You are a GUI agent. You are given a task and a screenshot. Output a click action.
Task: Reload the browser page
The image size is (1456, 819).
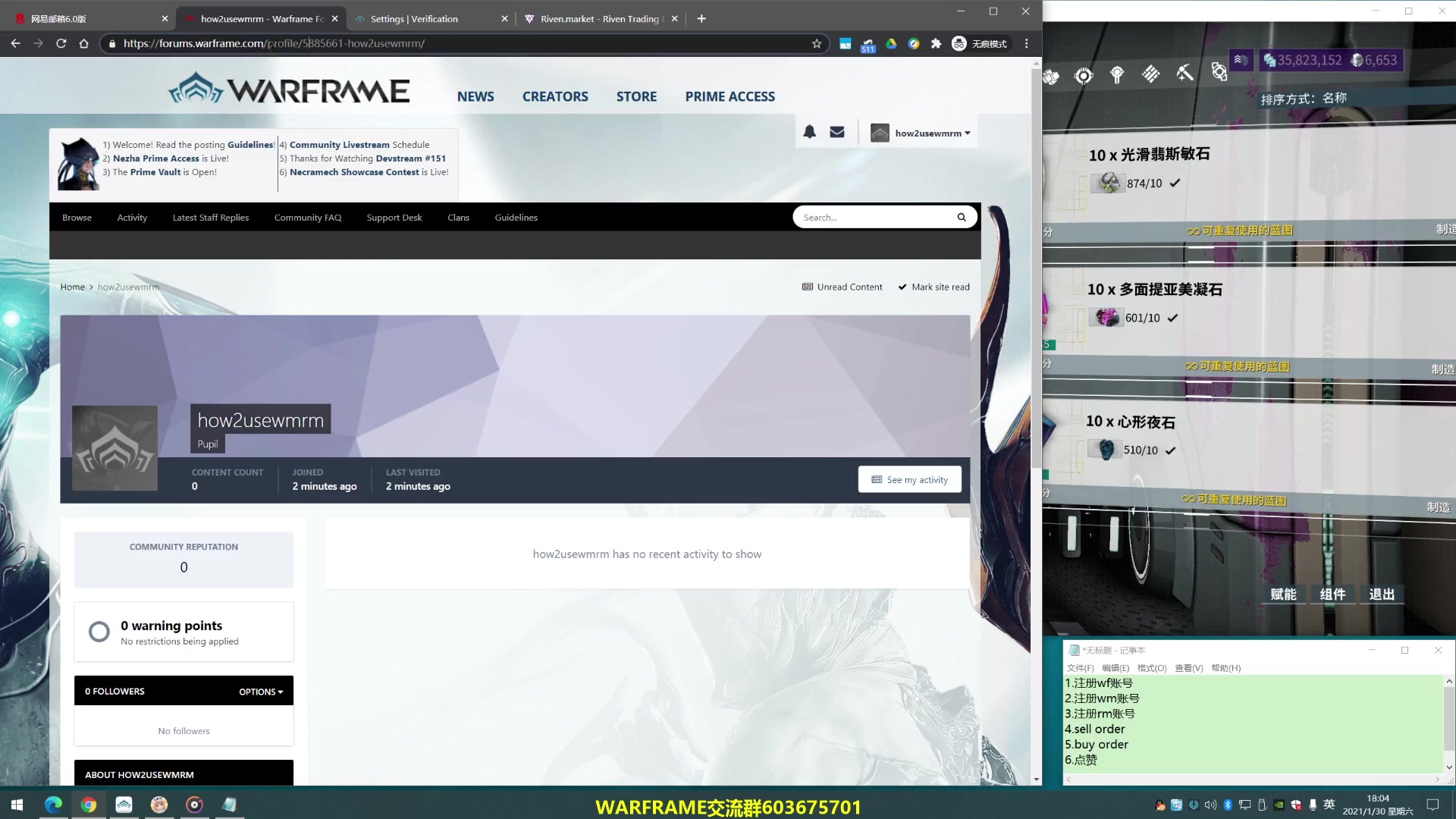[61, 43]
